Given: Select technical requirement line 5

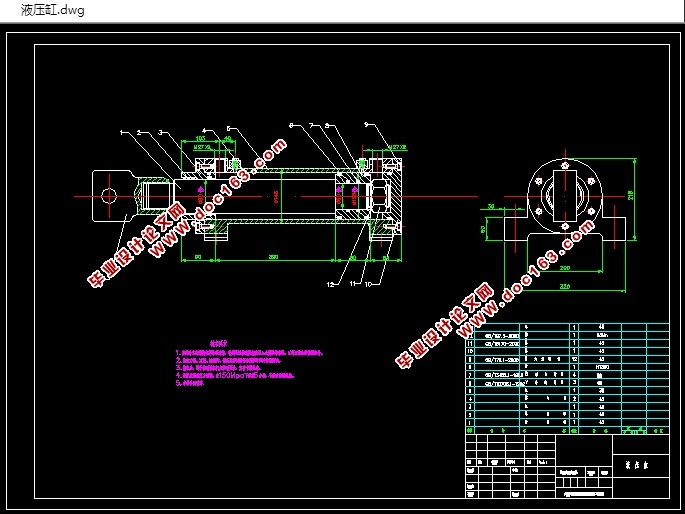Looking at the screenshot, I should 190,383.
